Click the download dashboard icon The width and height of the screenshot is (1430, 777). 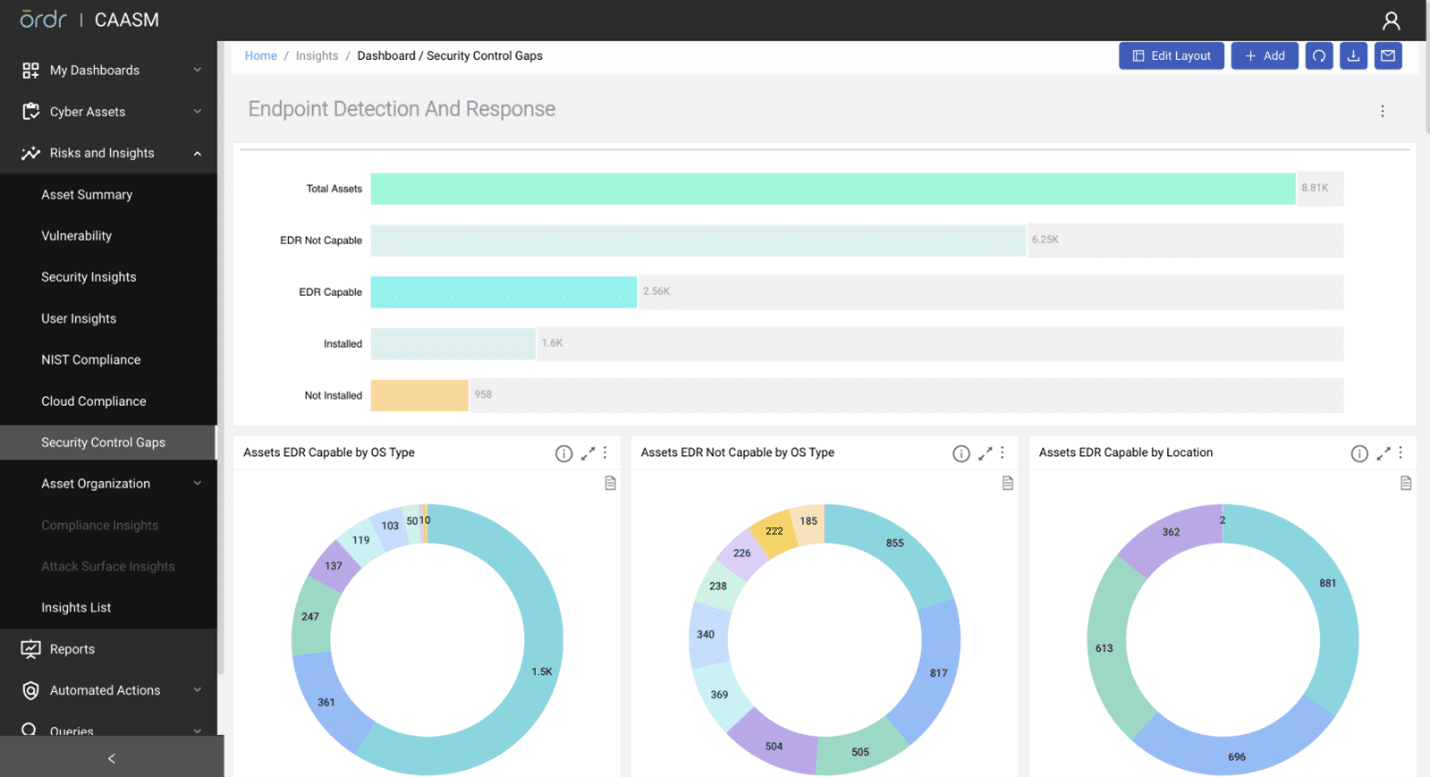point(1353,56)
